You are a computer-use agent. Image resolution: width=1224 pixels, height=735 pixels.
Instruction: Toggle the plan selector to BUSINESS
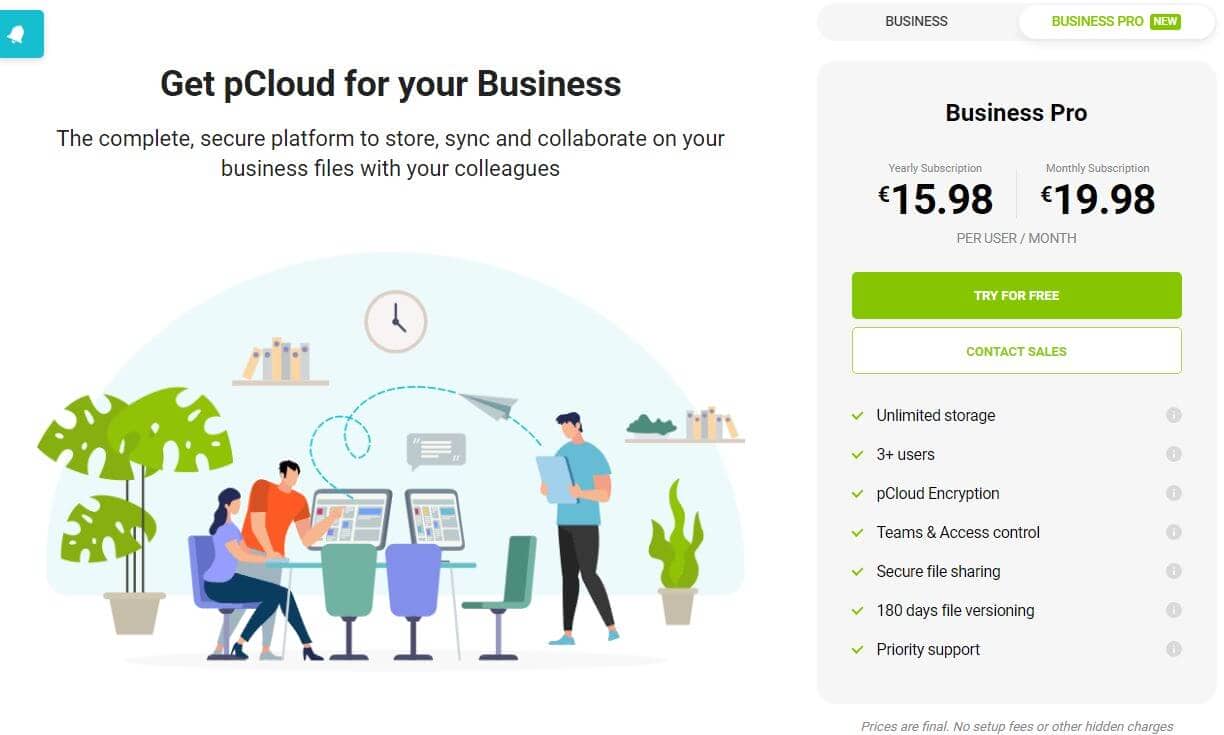pyautogui.click(x=915, y=21)
